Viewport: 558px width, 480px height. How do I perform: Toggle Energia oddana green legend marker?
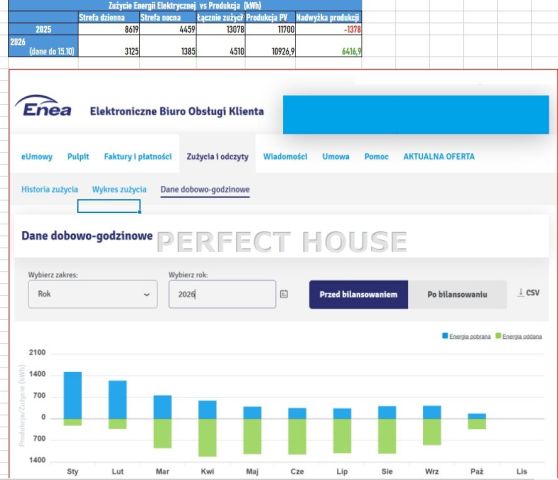498,336
